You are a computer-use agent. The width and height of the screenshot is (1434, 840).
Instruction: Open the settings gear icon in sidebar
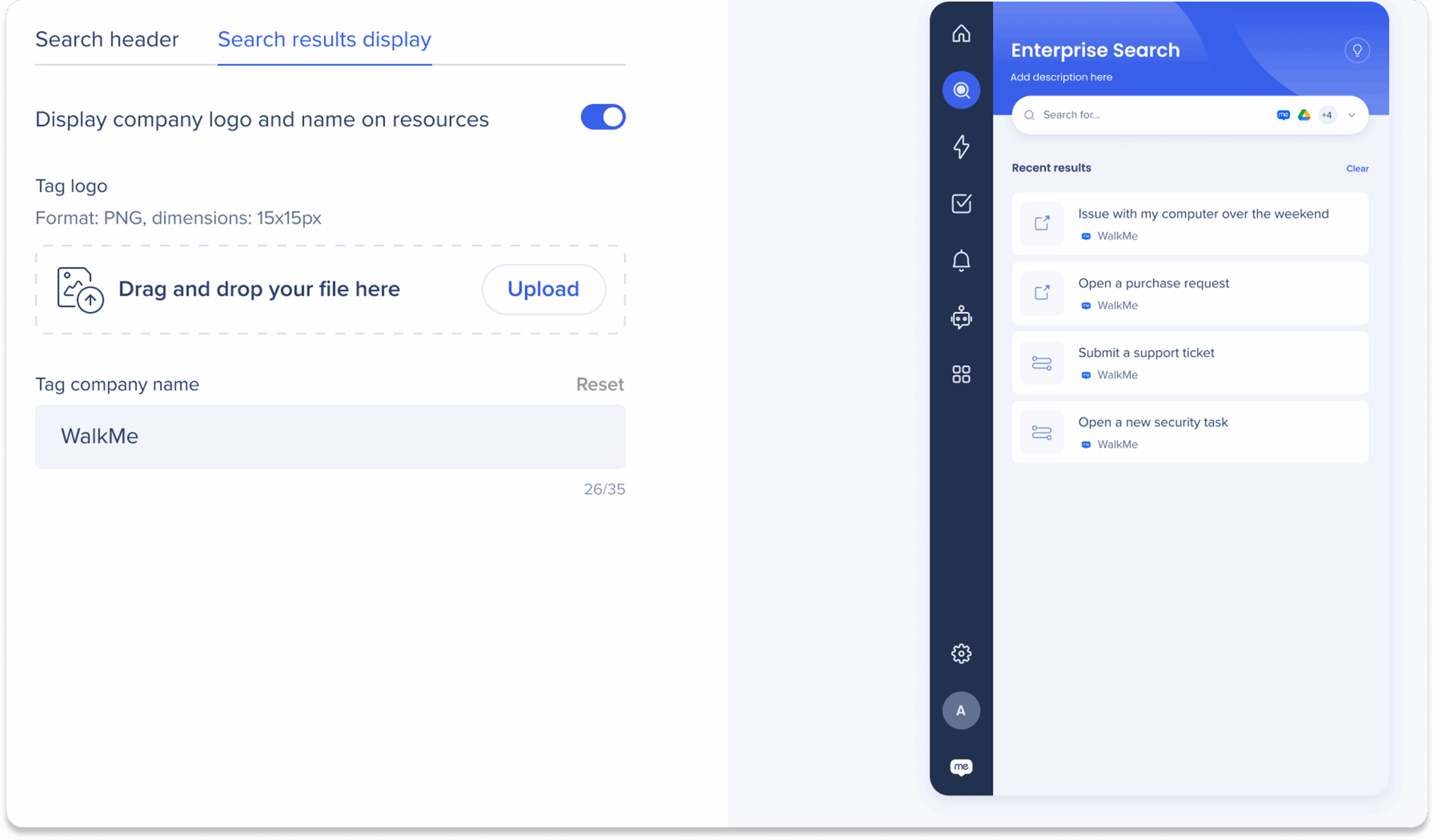click(x=961, y=654)
